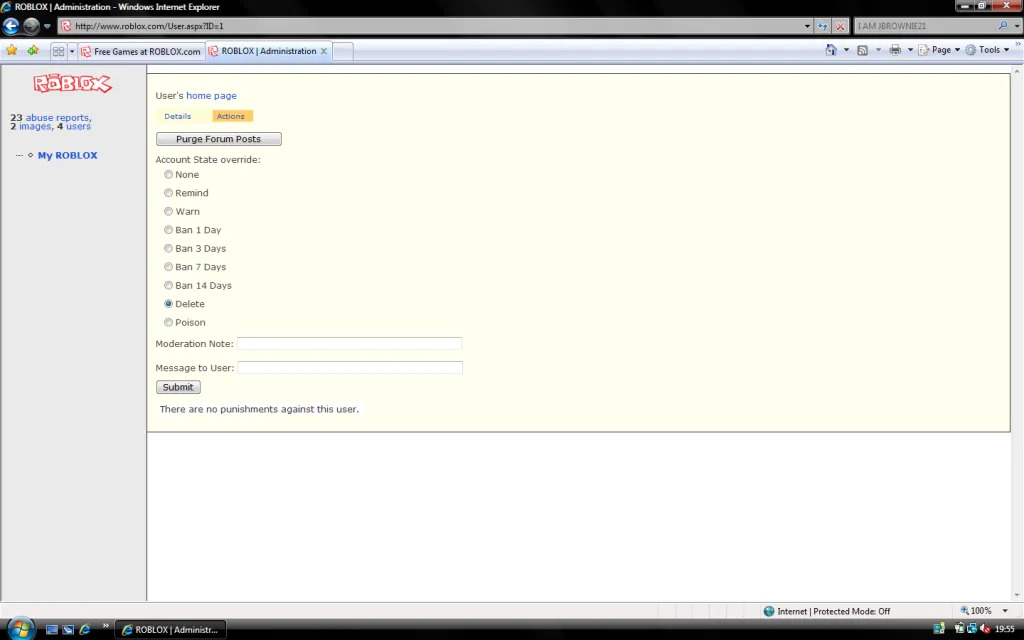Expand the command bar overflow chevron
Image resolution: width=1024 pixels, height=640 pixels.
pos(1017,43)
